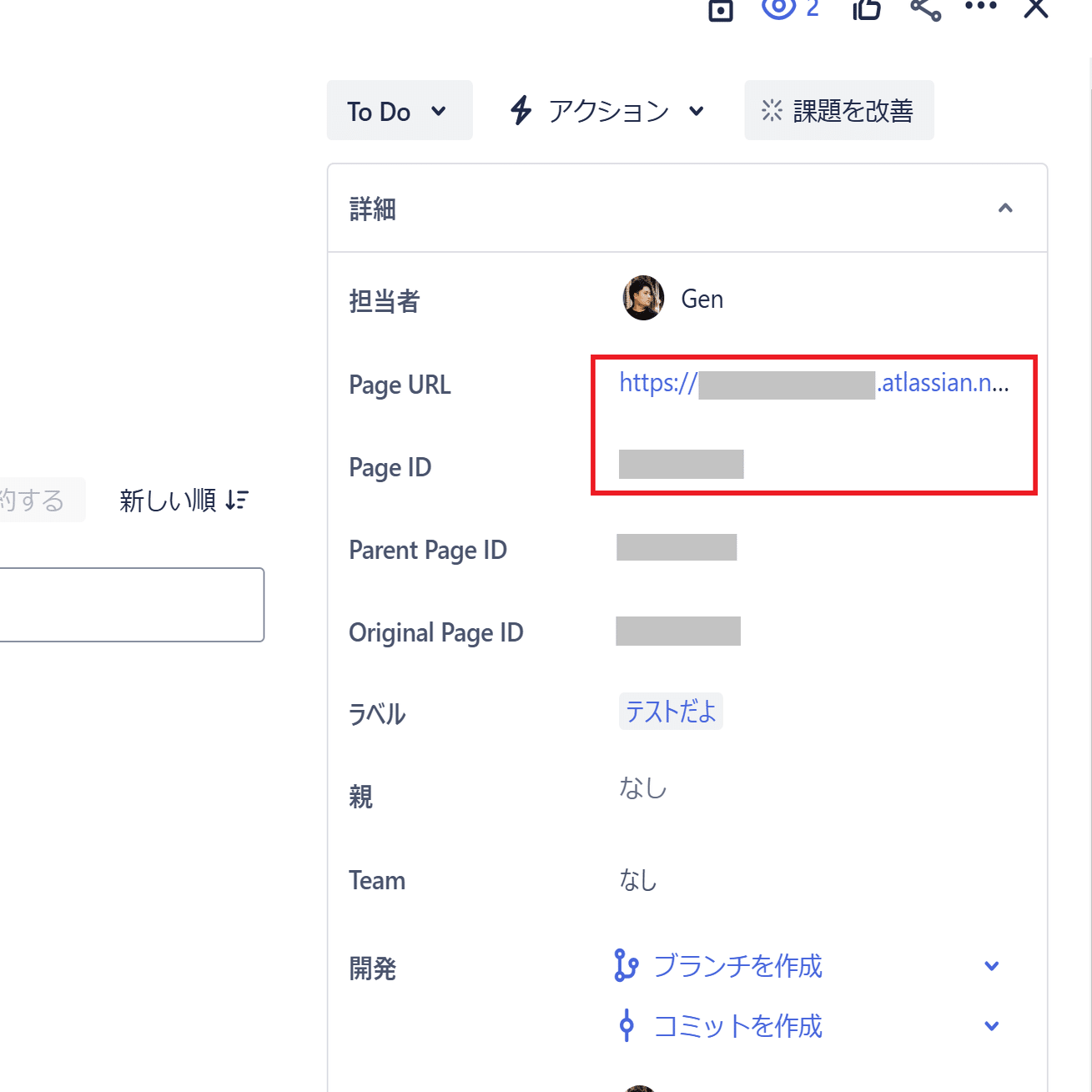Collapse the 詳細 section with its chevron
The height and width of the screenshot is (1092, 1092).
(x=1006, y=208)
